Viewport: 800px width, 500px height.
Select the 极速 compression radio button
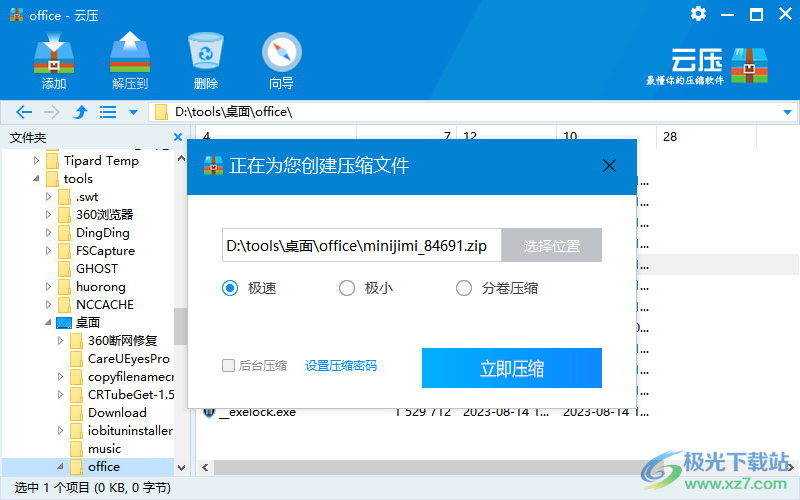coord(230,288)
